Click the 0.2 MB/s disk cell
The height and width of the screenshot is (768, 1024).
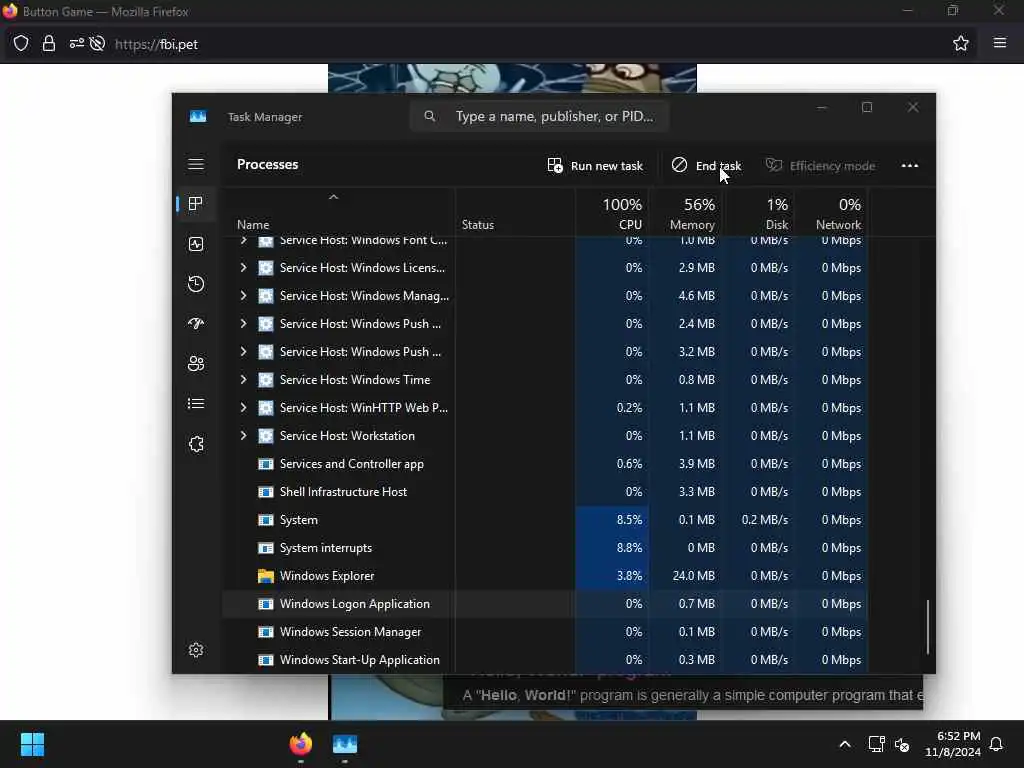click(x=759, y=520)
